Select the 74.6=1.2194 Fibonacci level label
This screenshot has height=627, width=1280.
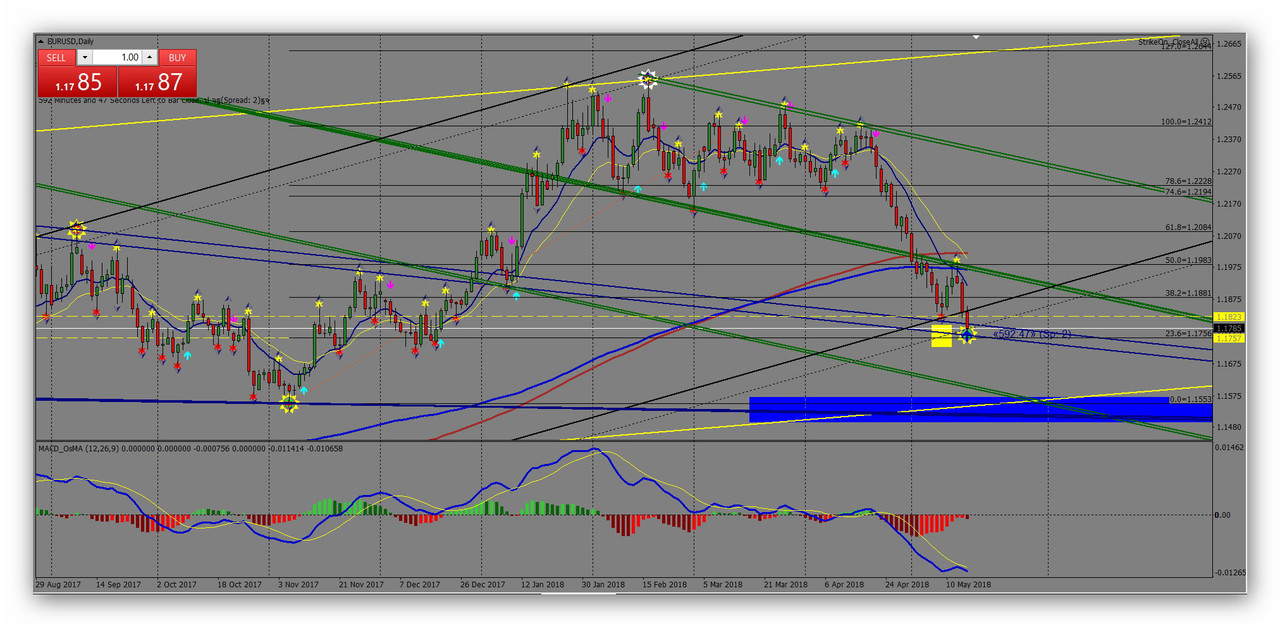(1188, 191)
